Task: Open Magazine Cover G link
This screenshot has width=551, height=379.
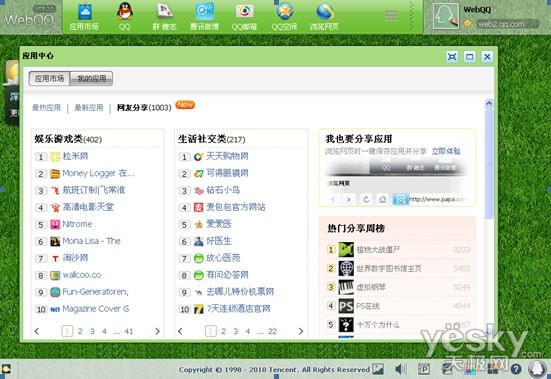Action: tap(96, 309)
